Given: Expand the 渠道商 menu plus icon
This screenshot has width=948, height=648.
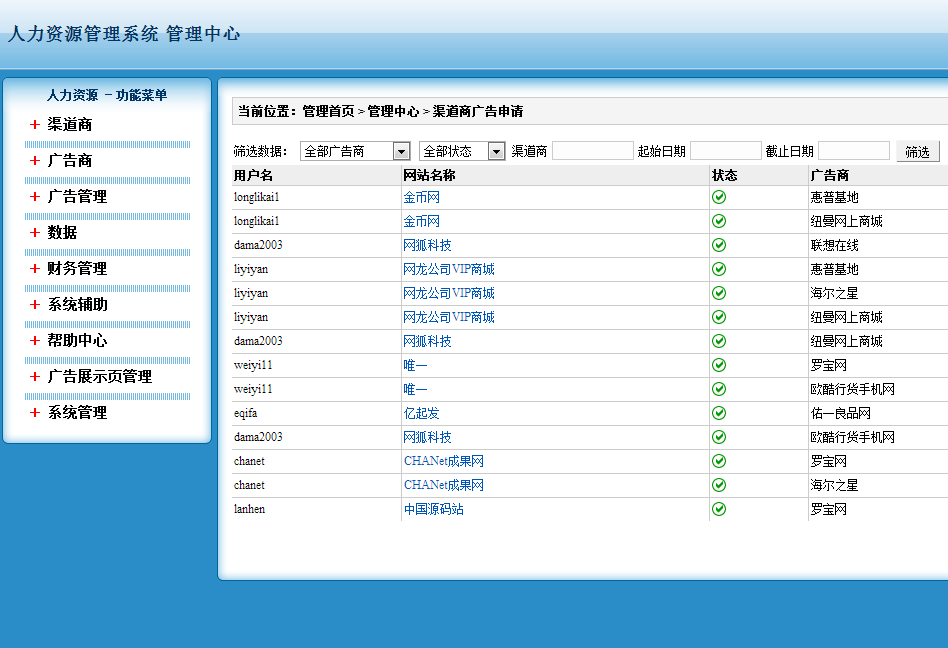Looking at the screenshot, I should coord(35,125).
